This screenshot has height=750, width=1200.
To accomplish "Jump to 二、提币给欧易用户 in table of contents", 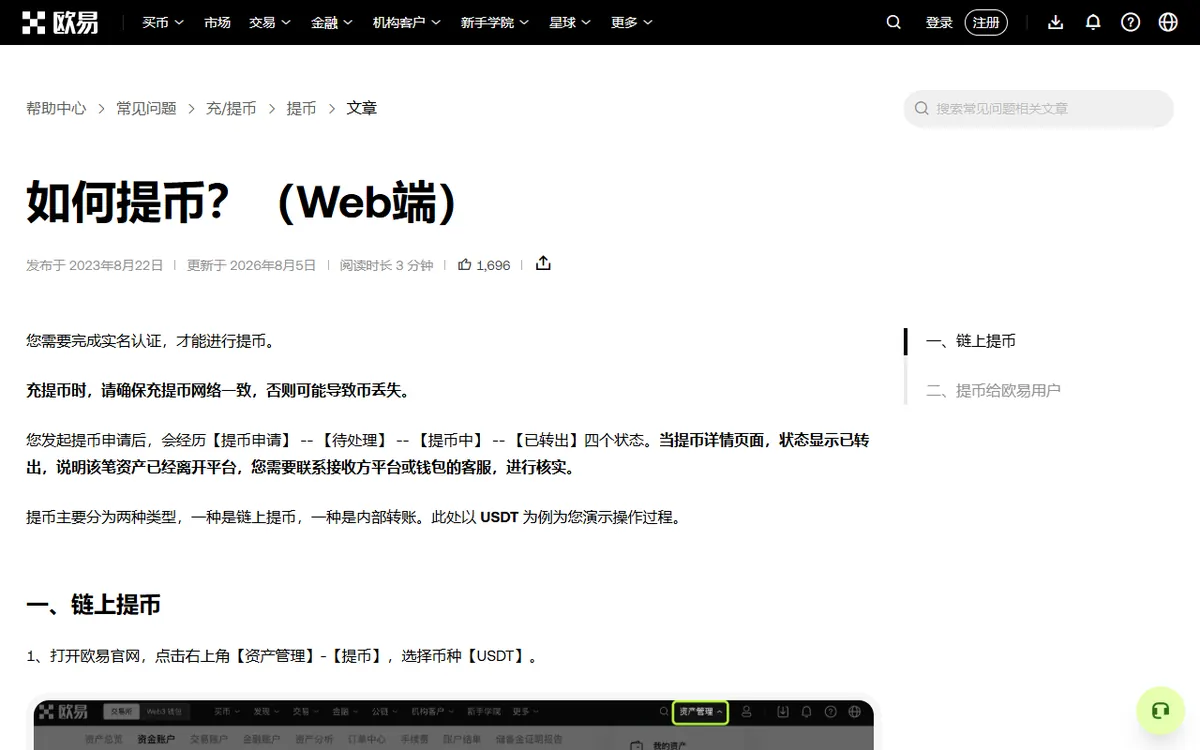I will 993,390.
